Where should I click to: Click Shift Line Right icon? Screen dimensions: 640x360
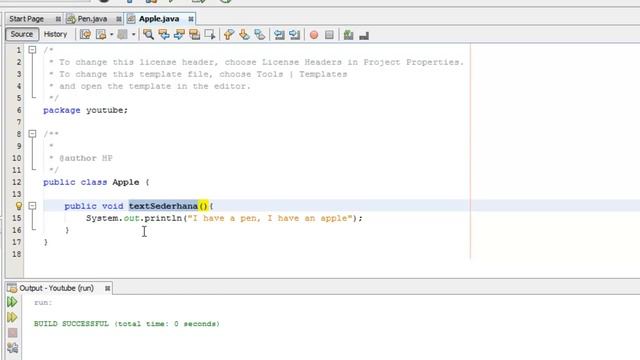pyautogui.click(x=294, y=35)
